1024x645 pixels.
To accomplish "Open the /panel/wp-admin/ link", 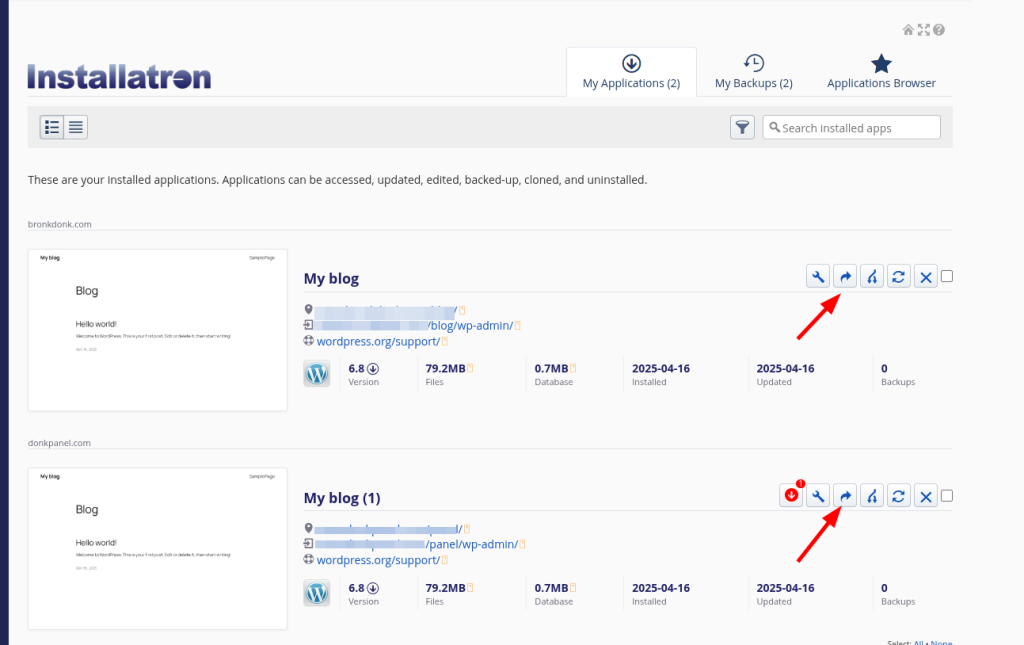I will (x=472, y=544).
